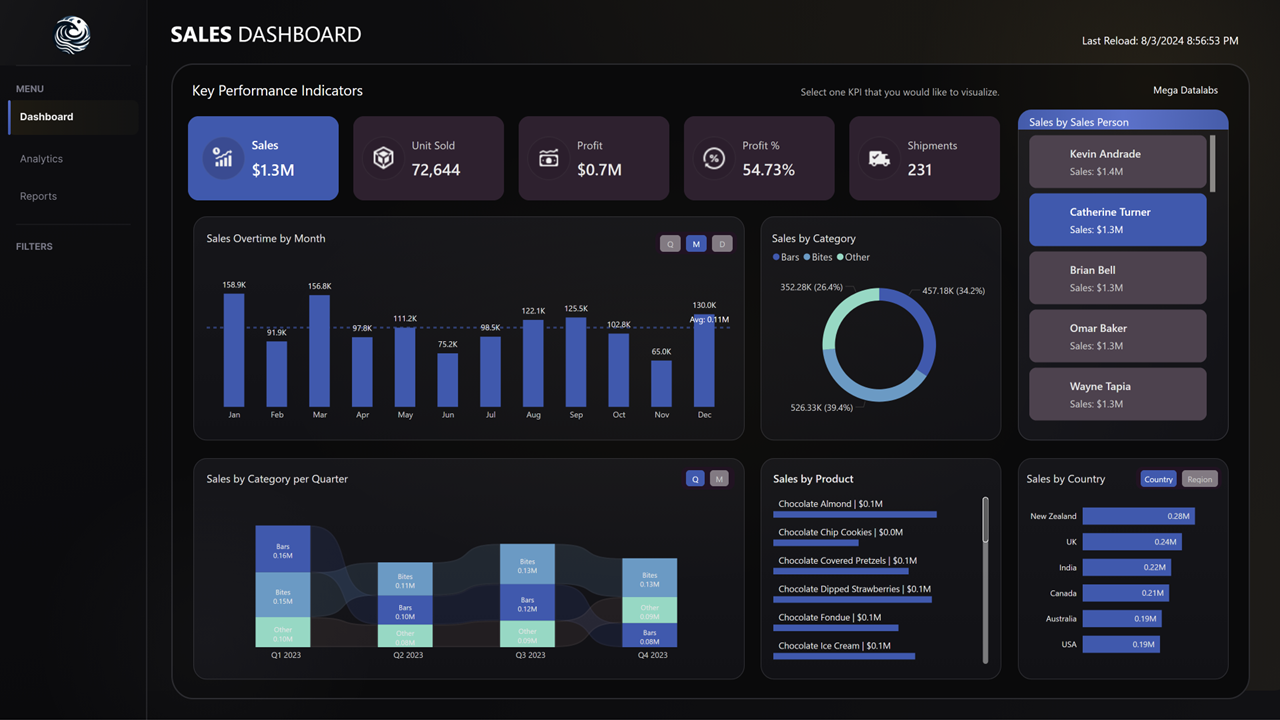Select the Sales KPI chart icon

[x=221, y=158]
